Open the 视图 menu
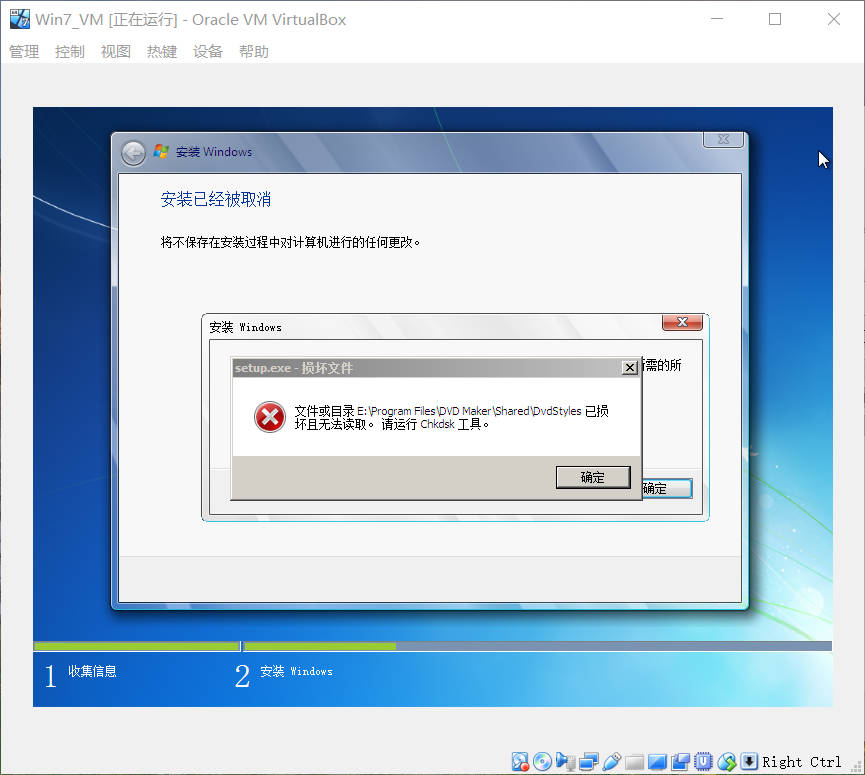 coord(116,52)
